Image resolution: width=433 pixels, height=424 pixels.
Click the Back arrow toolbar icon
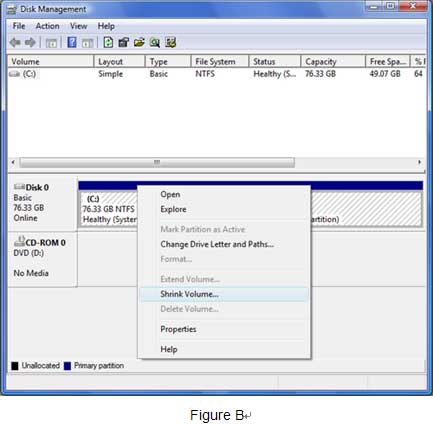[15, 42]
